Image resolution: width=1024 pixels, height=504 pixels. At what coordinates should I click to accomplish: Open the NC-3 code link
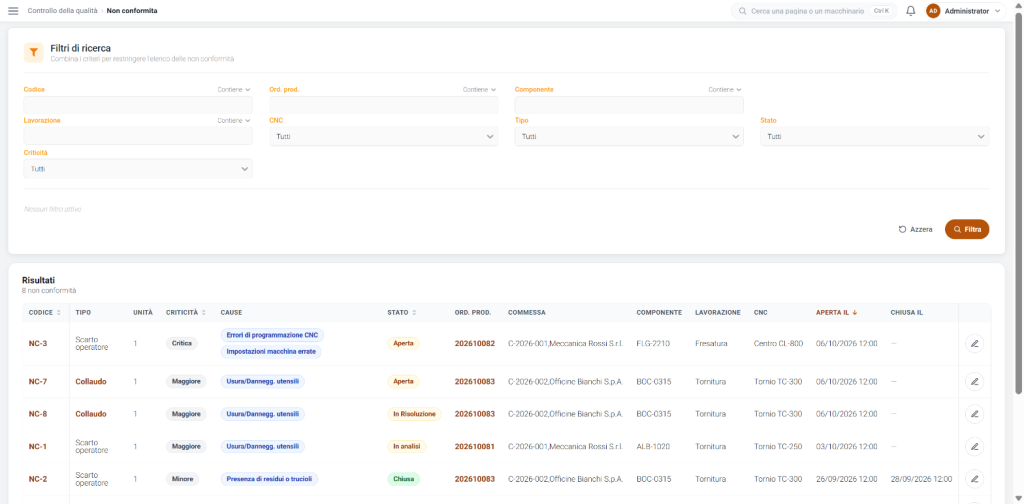point(37,343)
